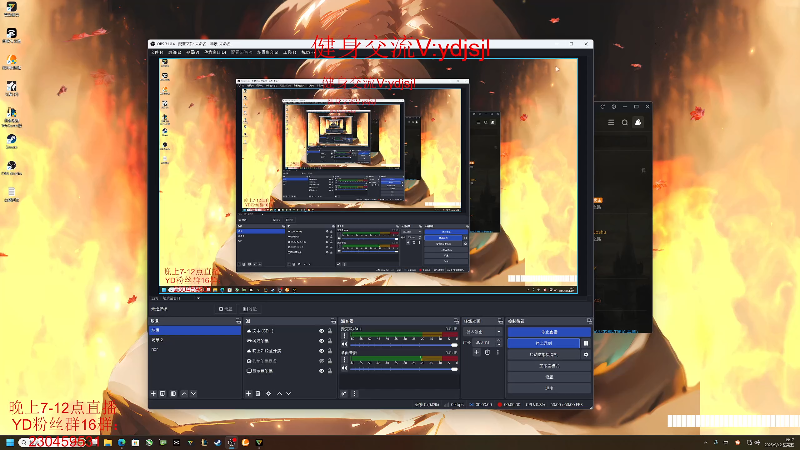Open Settings from the Controls dock
Viewport: 800px width, 450px height.
pos(549,377)
